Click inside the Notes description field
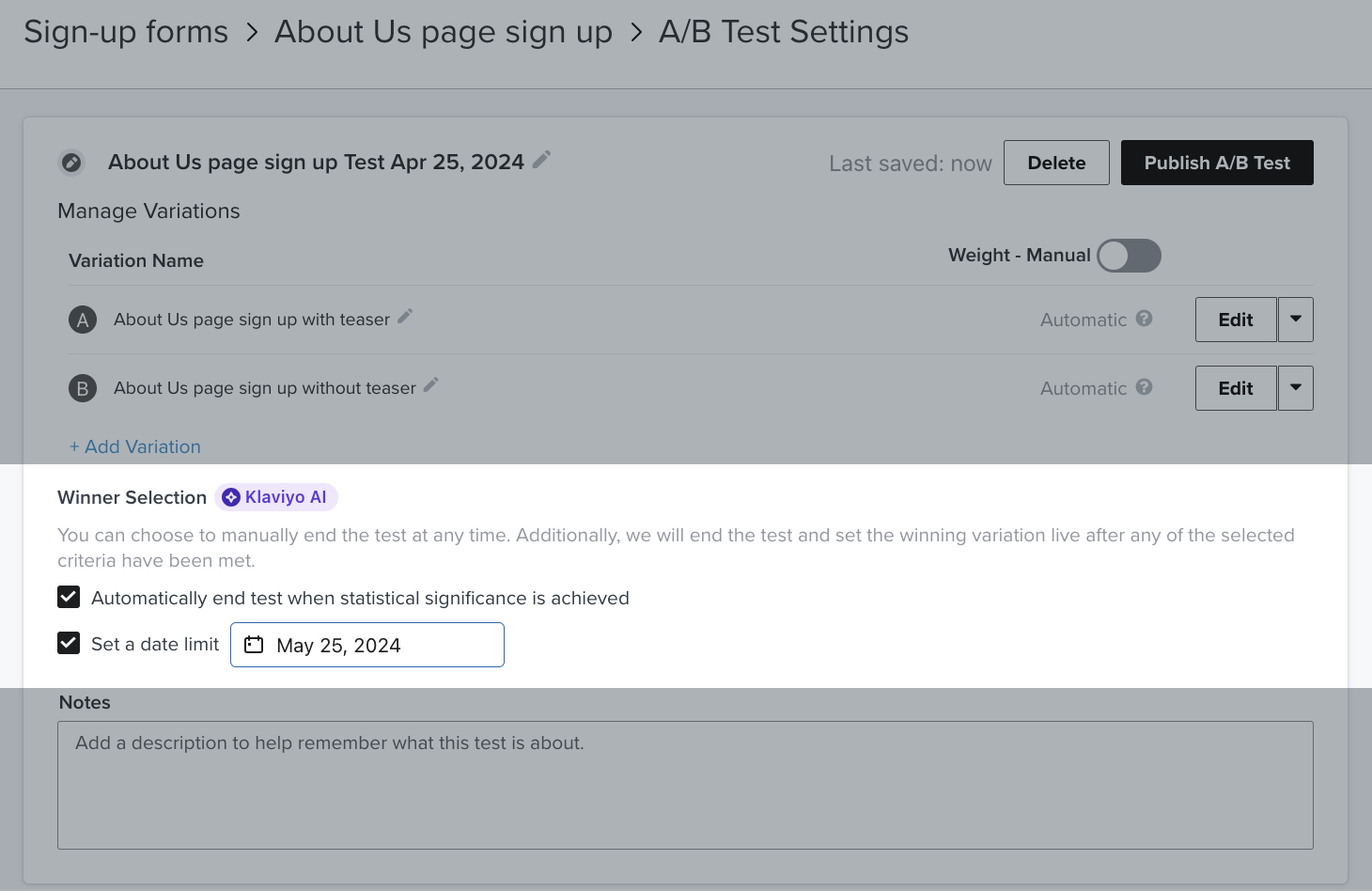This screenshot has width=1372, height=891. pyautogui.click(x=685, y=785)
